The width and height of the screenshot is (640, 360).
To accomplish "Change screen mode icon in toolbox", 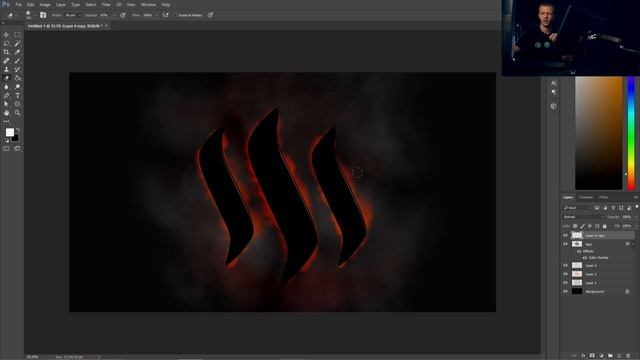I will click(x=17, y=149).
